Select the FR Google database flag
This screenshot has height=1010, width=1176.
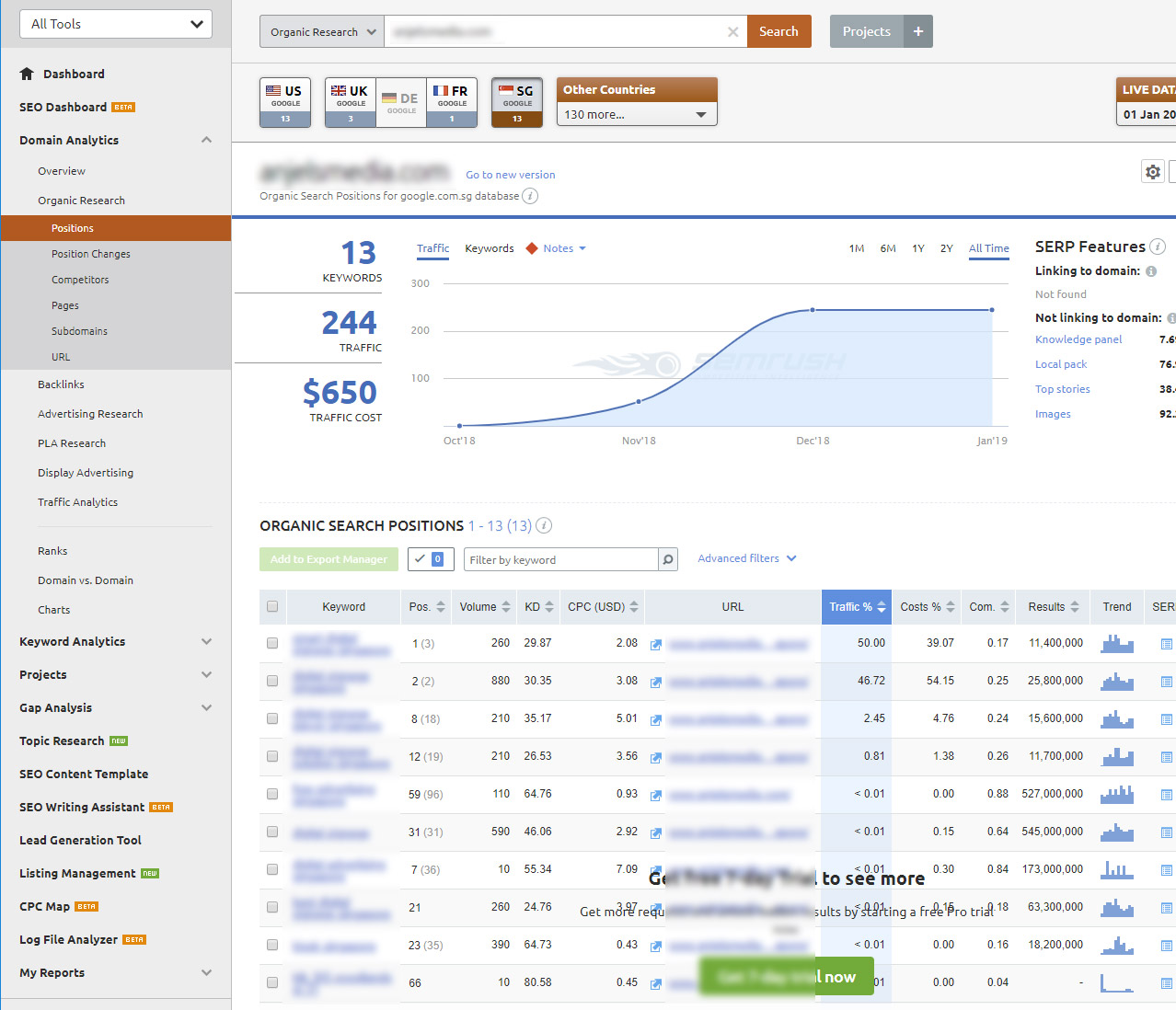pos(452,102)
